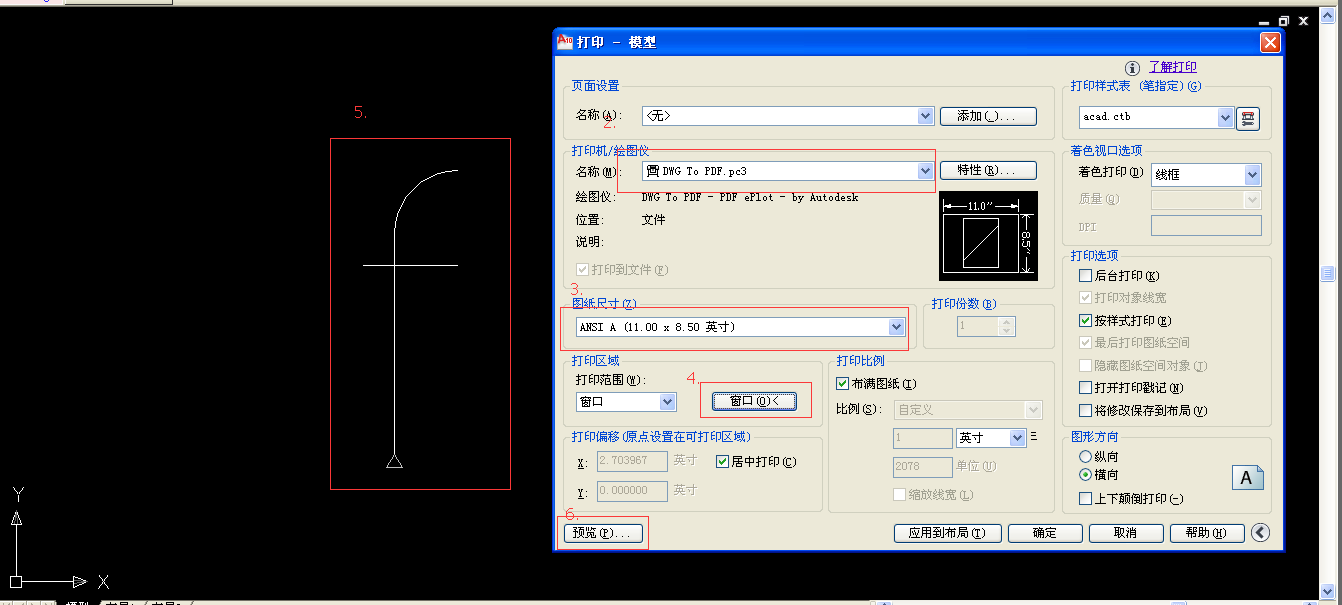This screenshot has height=605, width=1342.
Task: Click the 打印到文件 checkbox
Action: pos(583,270)
